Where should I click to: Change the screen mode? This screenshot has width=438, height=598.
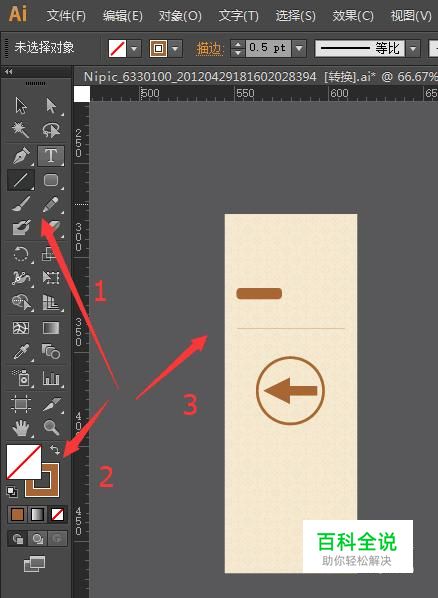click(x=34, y=564)
